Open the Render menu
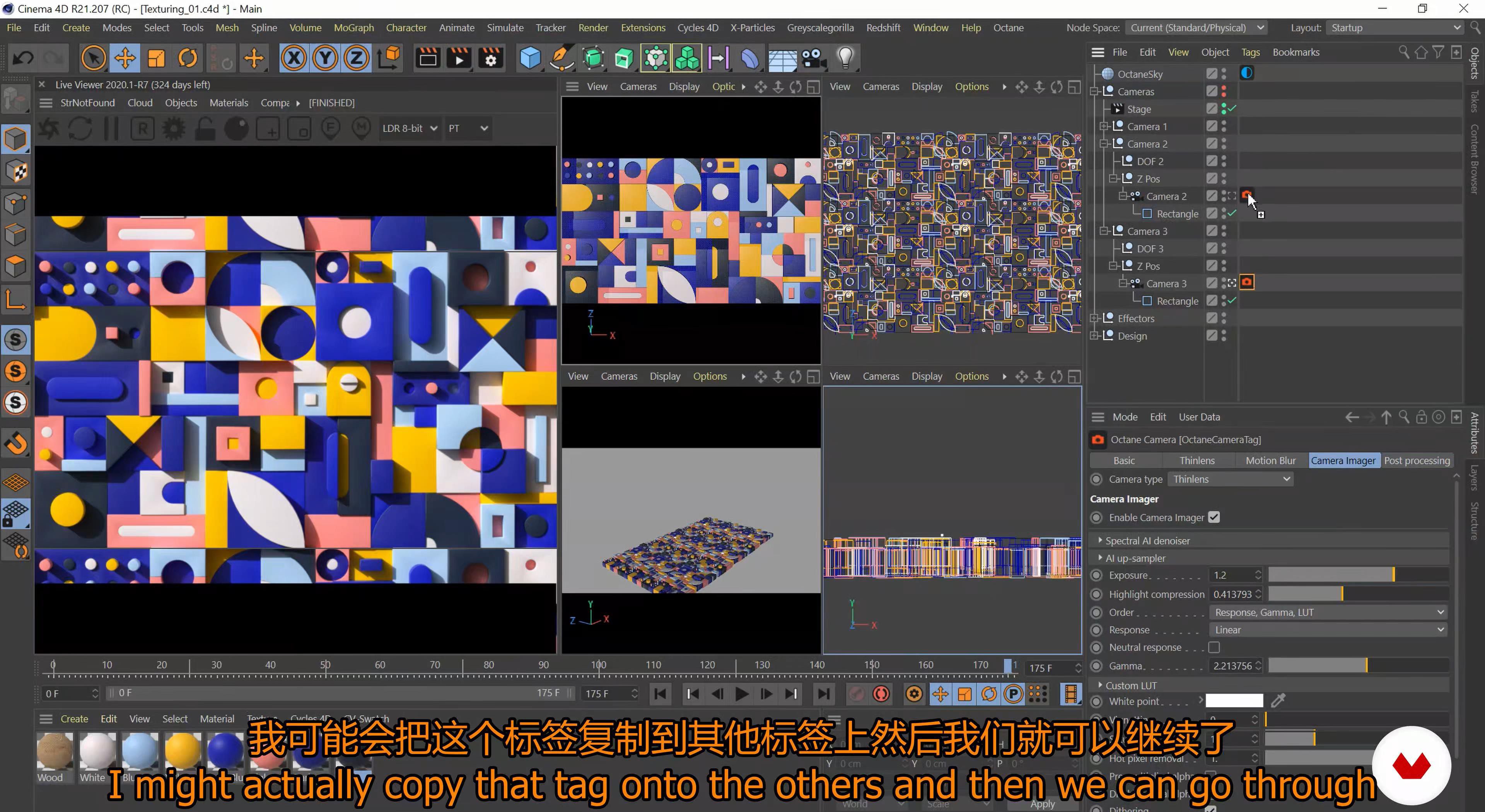Viewport: 1485px width, 812px height. 593,28
